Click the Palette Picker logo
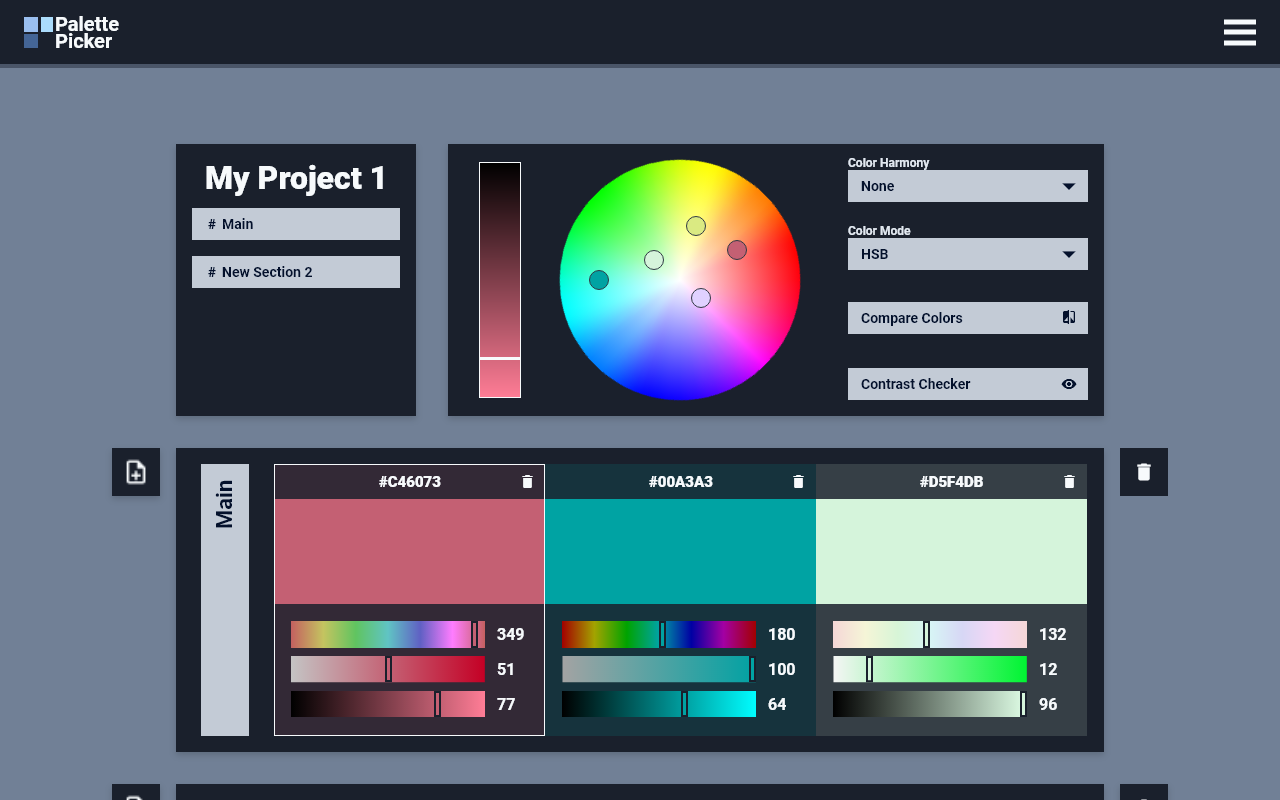Screen dimensions: 1280x800 click(70, 31)
